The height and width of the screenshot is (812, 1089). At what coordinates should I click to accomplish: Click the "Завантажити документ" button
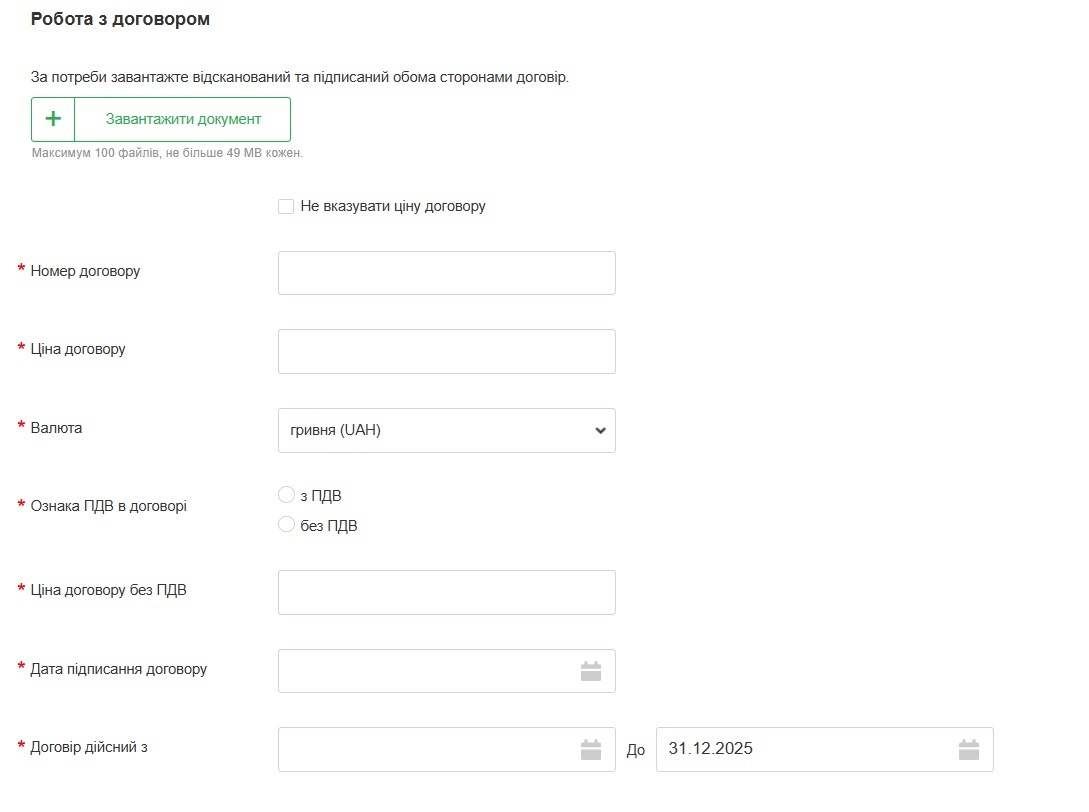[183, 119]
